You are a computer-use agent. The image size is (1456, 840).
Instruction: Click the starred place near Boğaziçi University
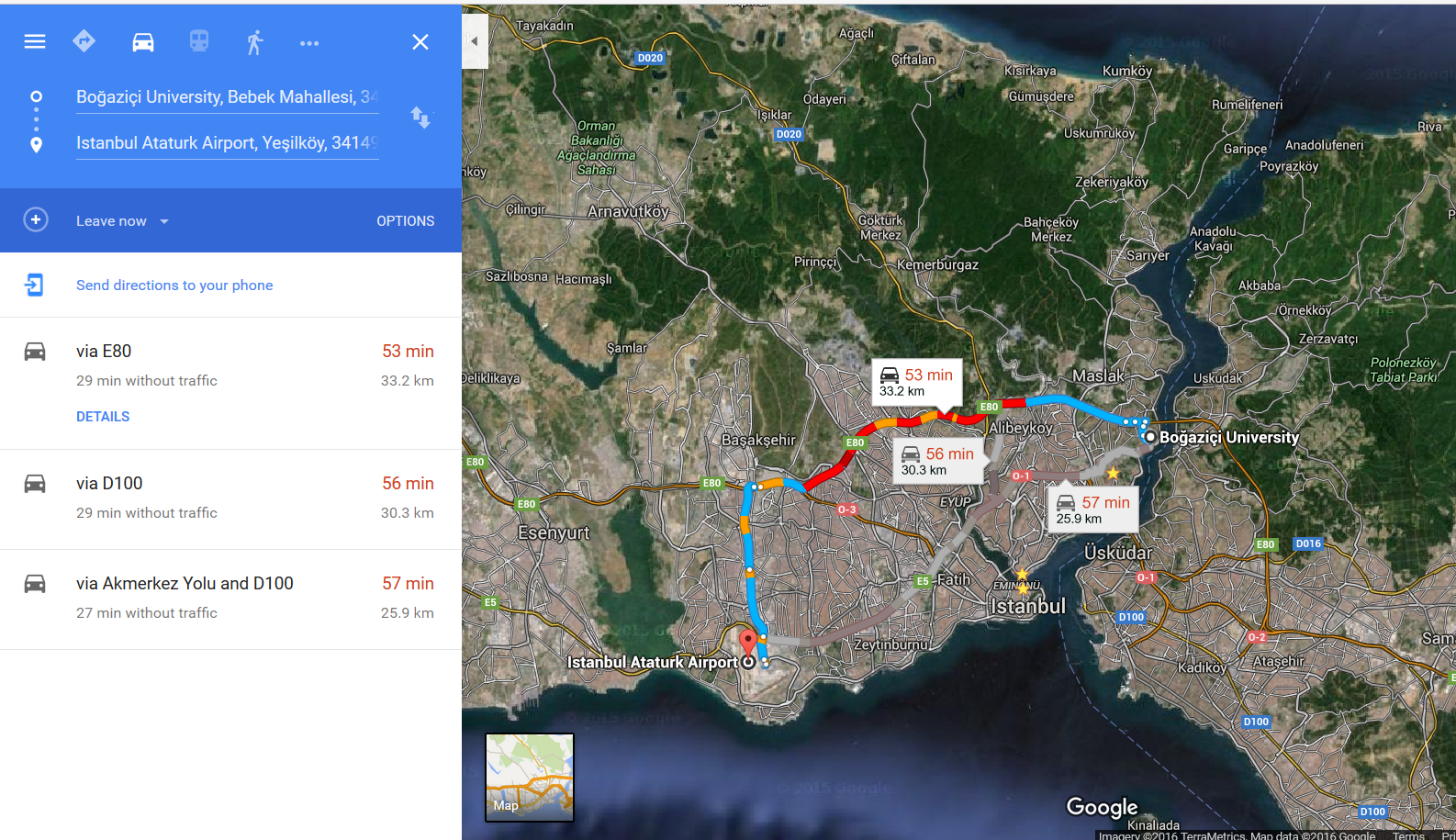(1113, 473)
